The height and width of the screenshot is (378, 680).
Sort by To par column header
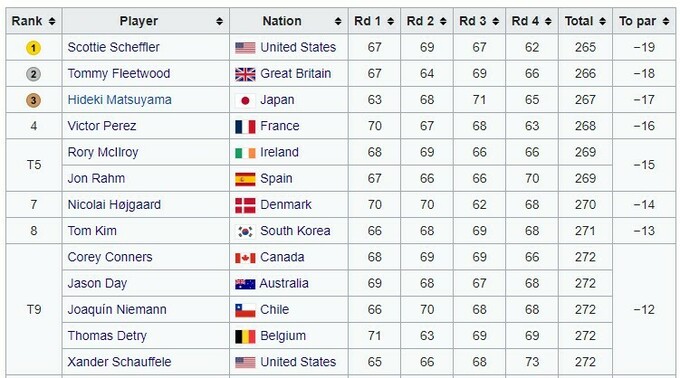(644, 21)
